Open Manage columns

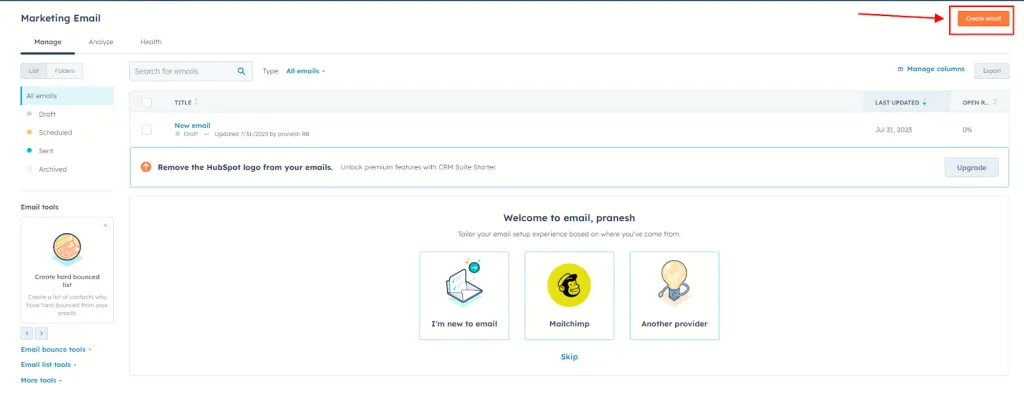[931, 69]
